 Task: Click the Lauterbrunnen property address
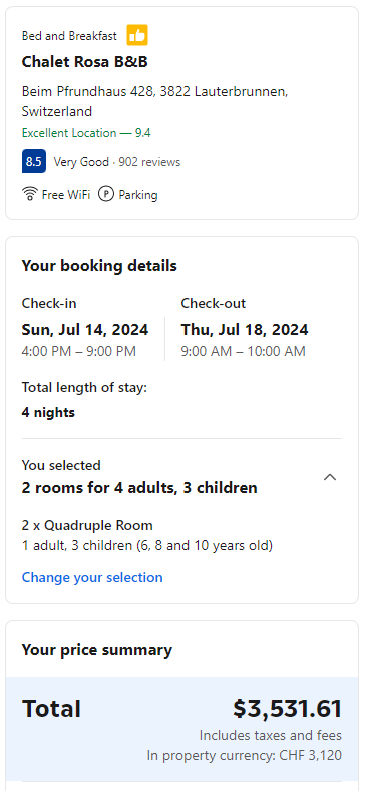(x=155, y=101)
